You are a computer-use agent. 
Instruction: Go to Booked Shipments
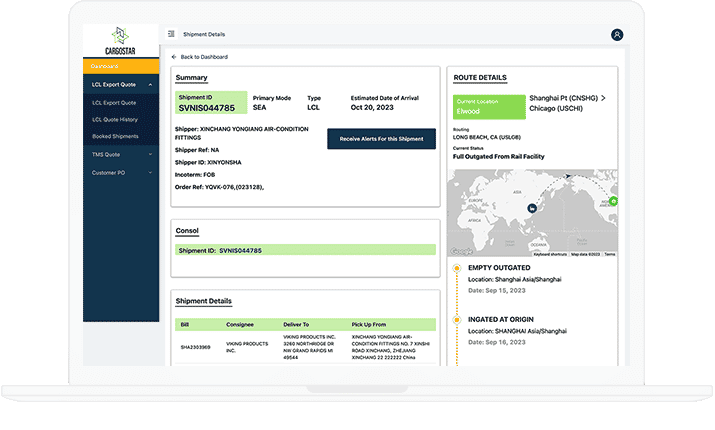pos(115,136)
